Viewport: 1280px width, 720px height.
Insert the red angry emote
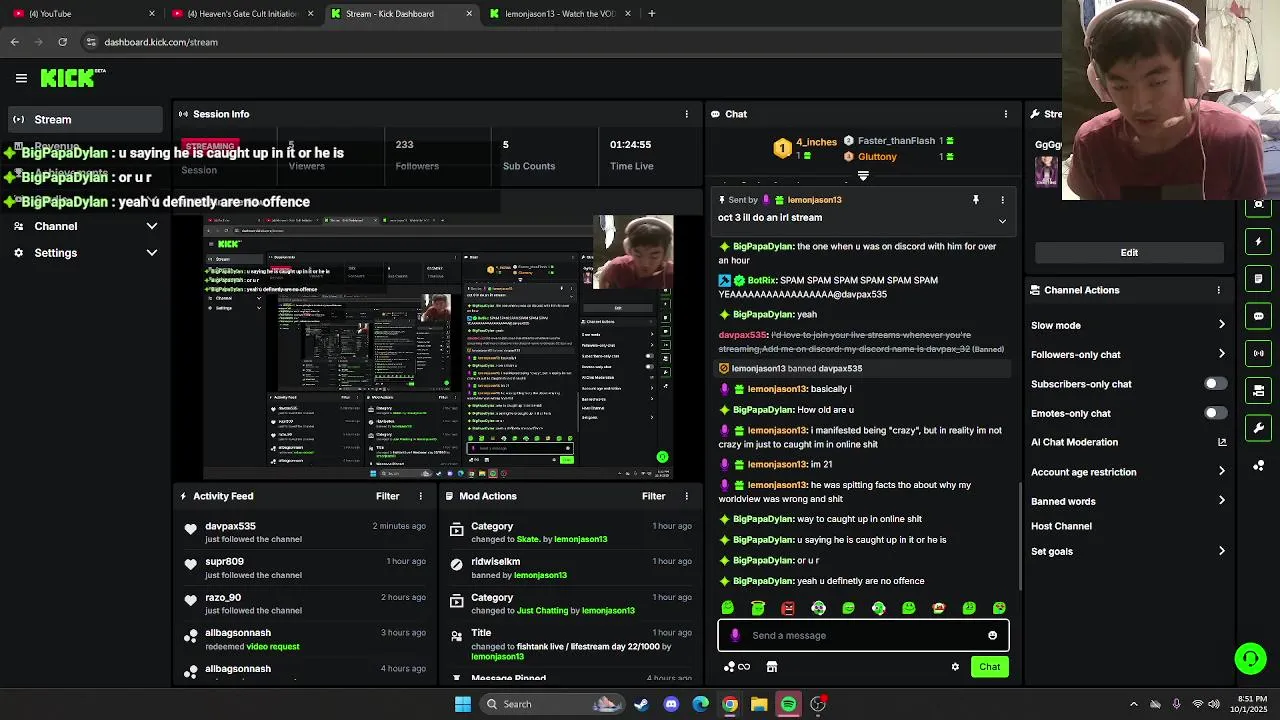(x=788, y=608)
